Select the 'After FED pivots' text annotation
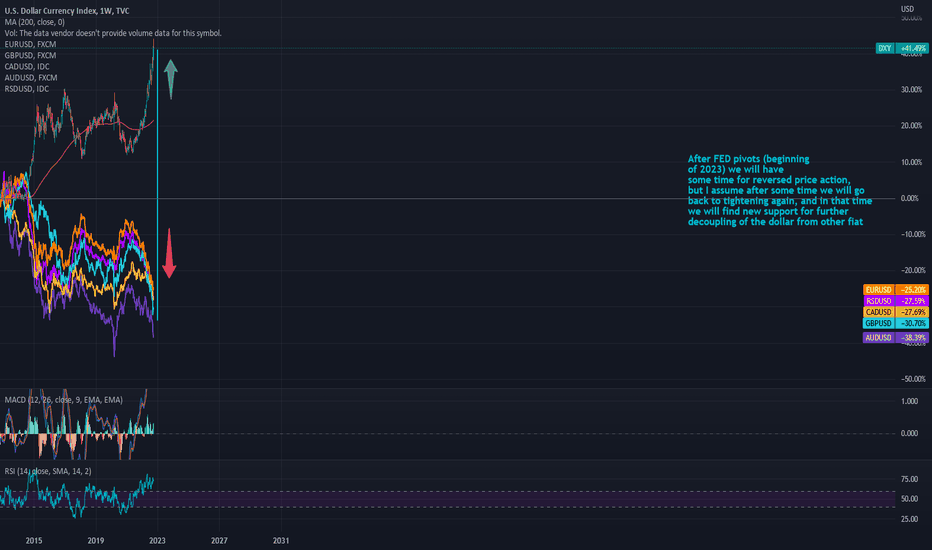Image resolution: width=932 pixels, height=550 pixels. (x=780, y=190)
